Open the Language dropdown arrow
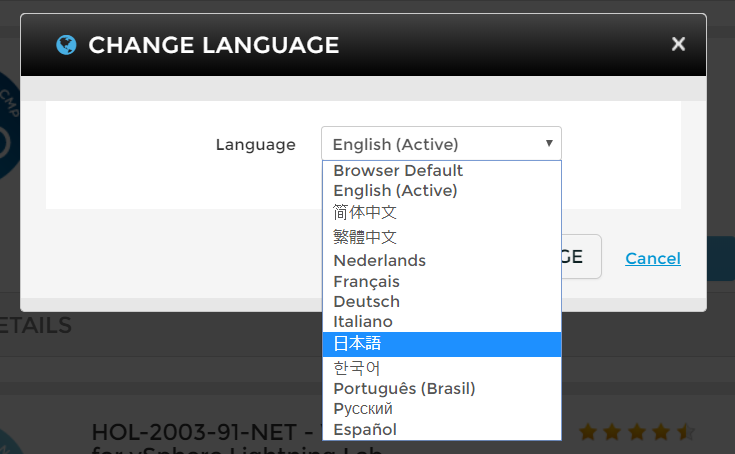The width and height of the screenshot is (735, 454). (x=549, y=143)
